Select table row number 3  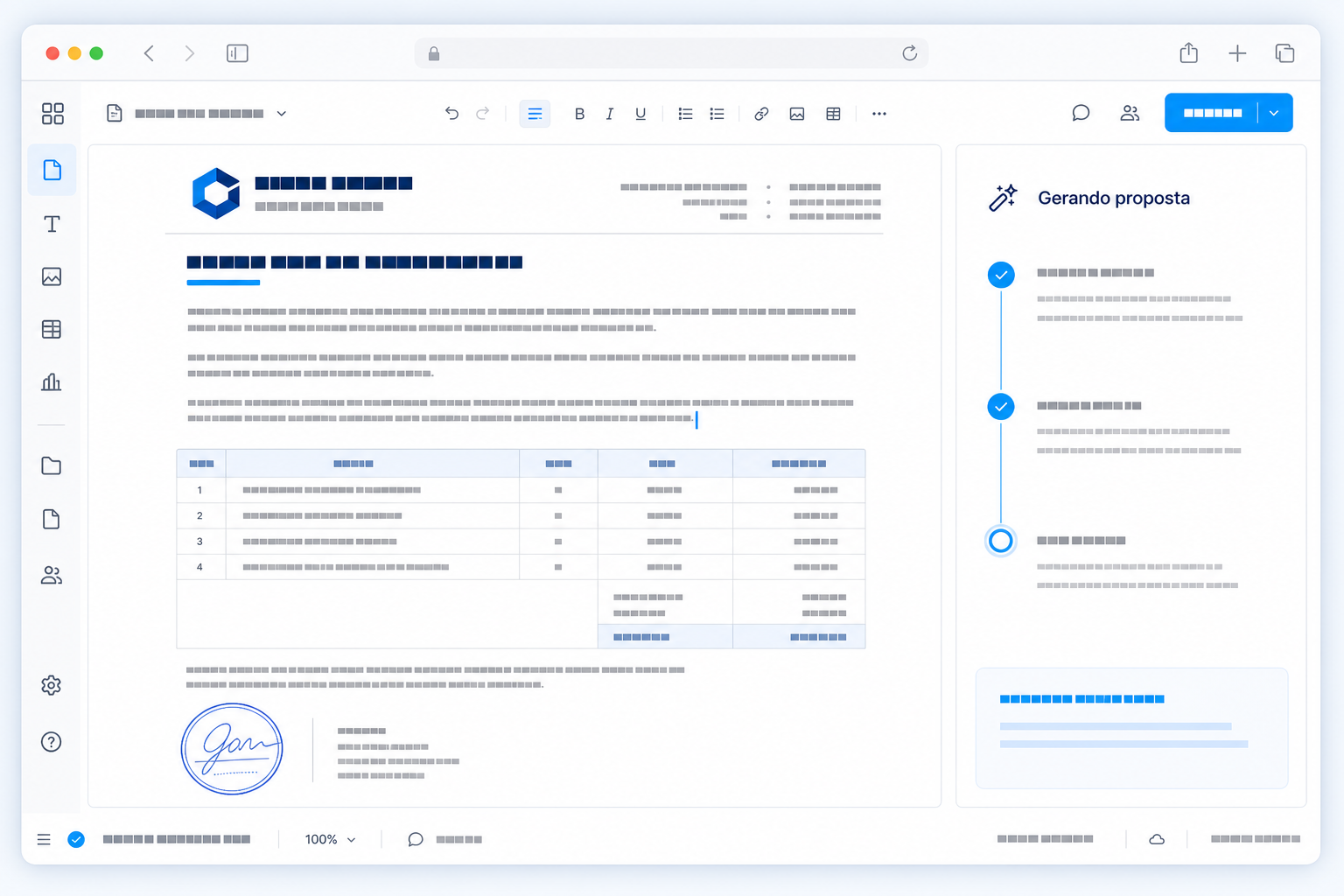[521, 542]
